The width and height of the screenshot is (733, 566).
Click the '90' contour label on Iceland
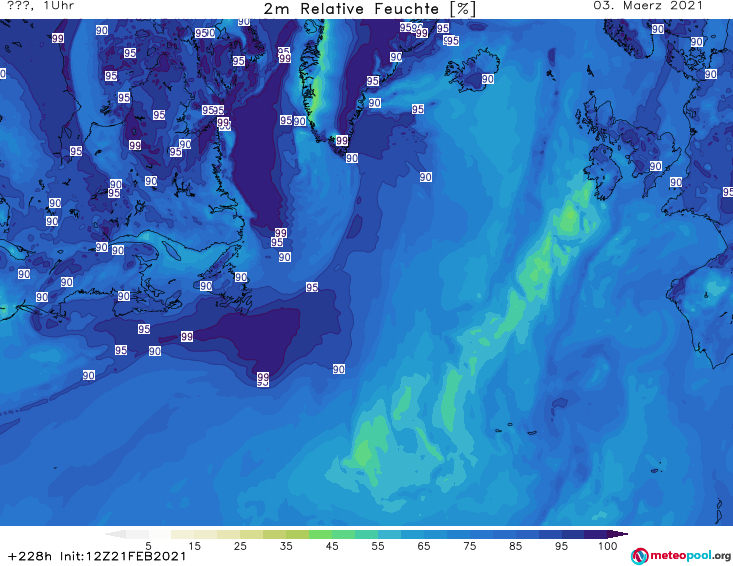click(x=488, y=79)
